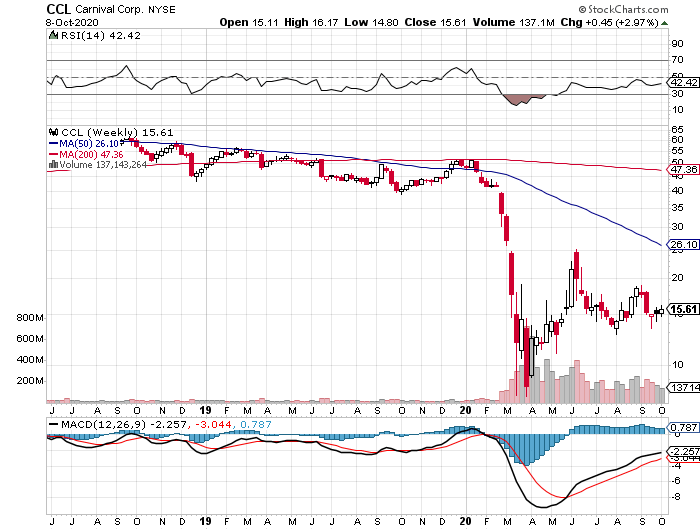Image resolution: width=700 pixels, height=530 pixels.
Task: Click the price axis label 40
Action: [x=677, y=191]
